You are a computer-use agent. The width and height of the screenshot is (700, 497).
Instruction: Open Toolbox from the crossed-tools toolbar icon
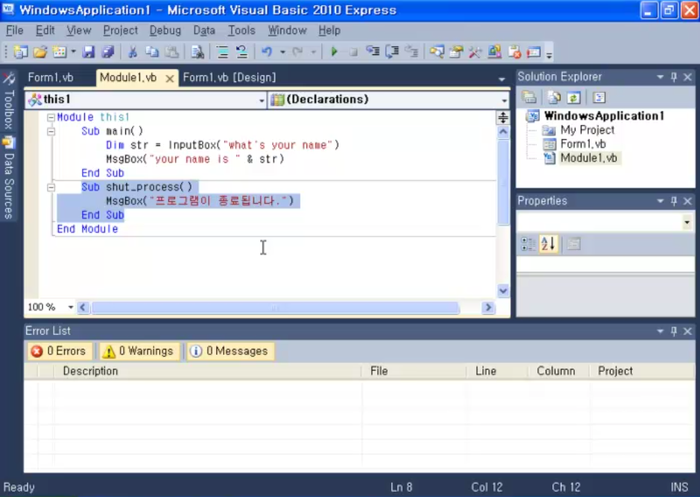pyautogui.click(x=475, y=52)
